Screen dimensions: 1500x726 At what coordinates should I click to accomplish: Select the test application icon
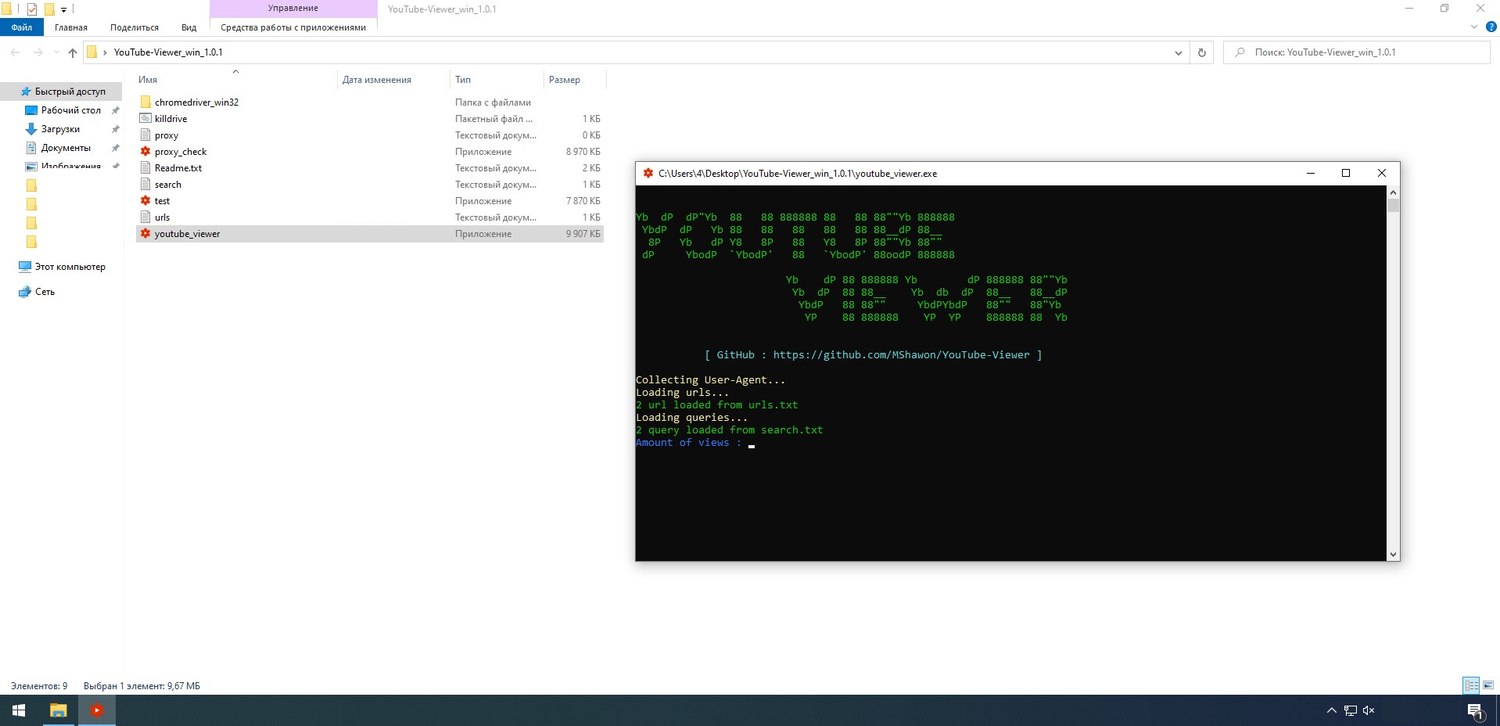click(x=145, y=201)
